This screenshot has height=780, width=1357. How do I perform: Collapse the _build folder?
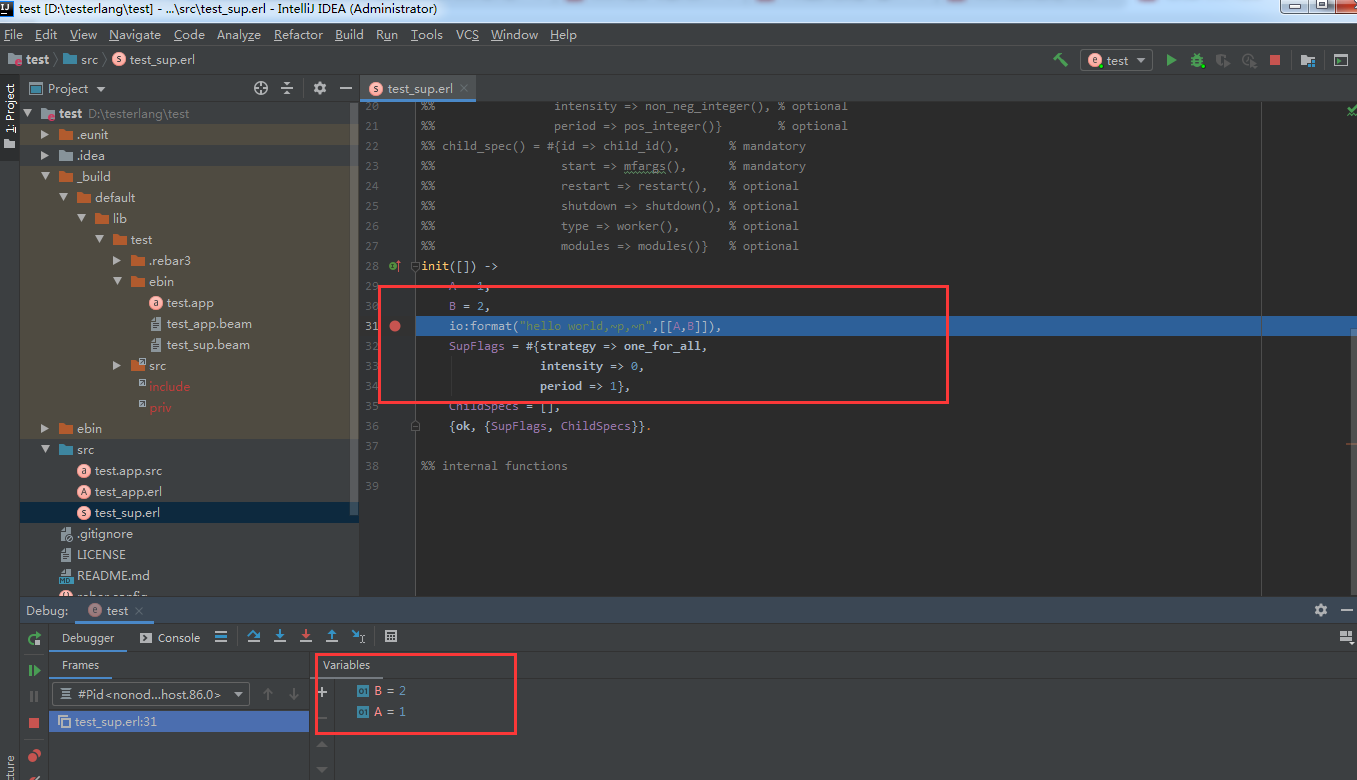(x=46, y=176)
